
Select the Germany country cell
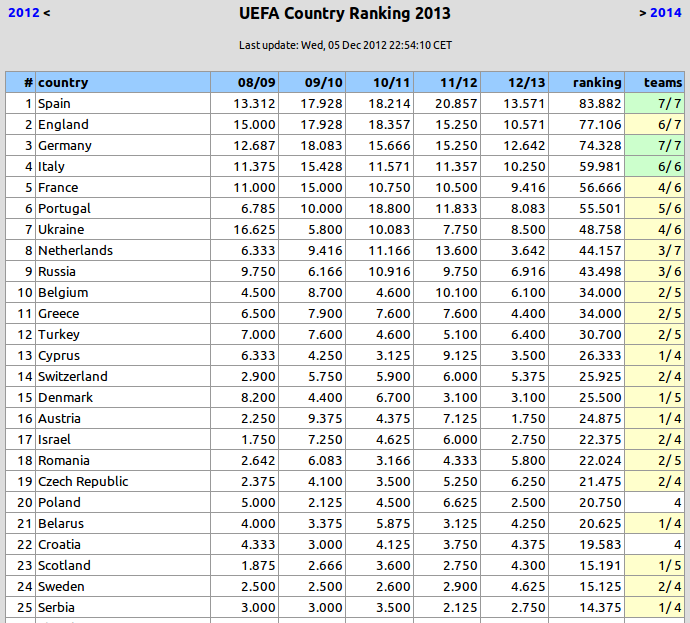click(123, 146)
